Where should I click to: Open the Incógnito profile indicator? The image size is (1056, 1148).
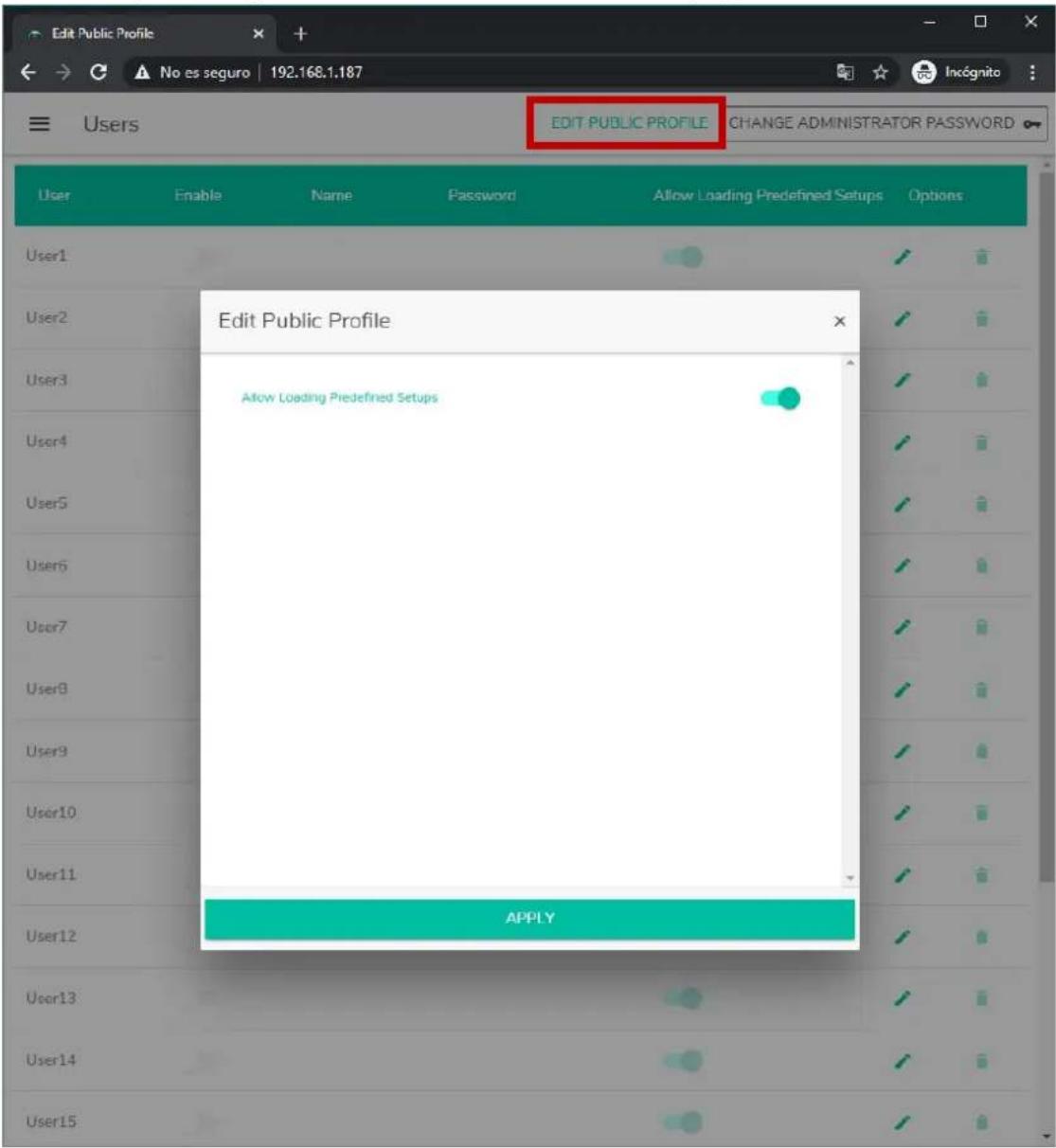tap(958, 72)
